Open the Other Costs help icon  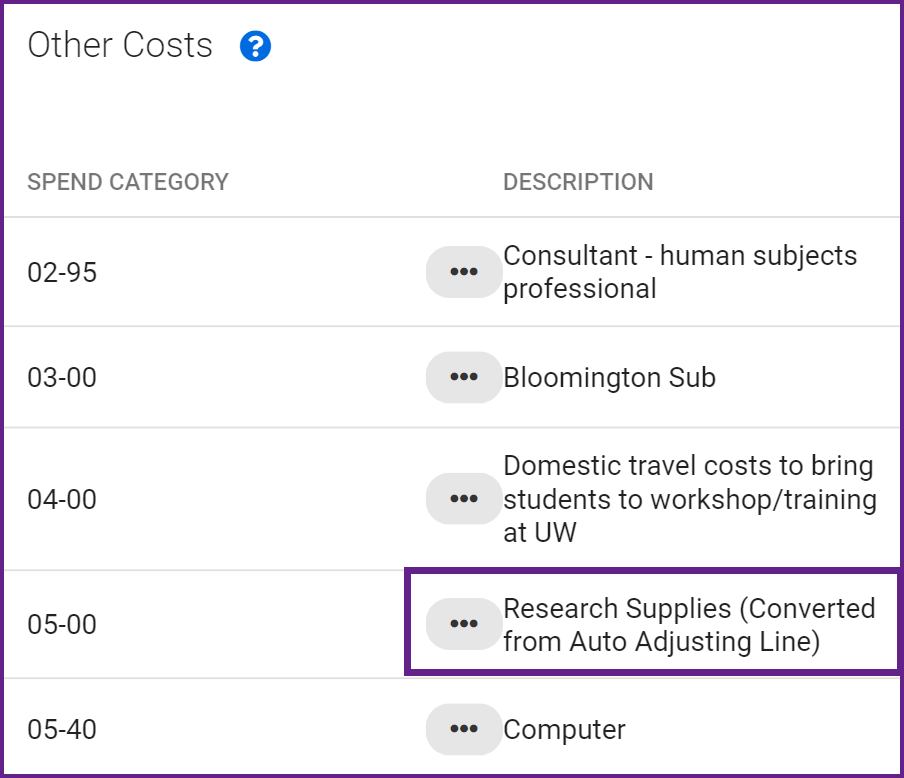[x=255, y=46]
